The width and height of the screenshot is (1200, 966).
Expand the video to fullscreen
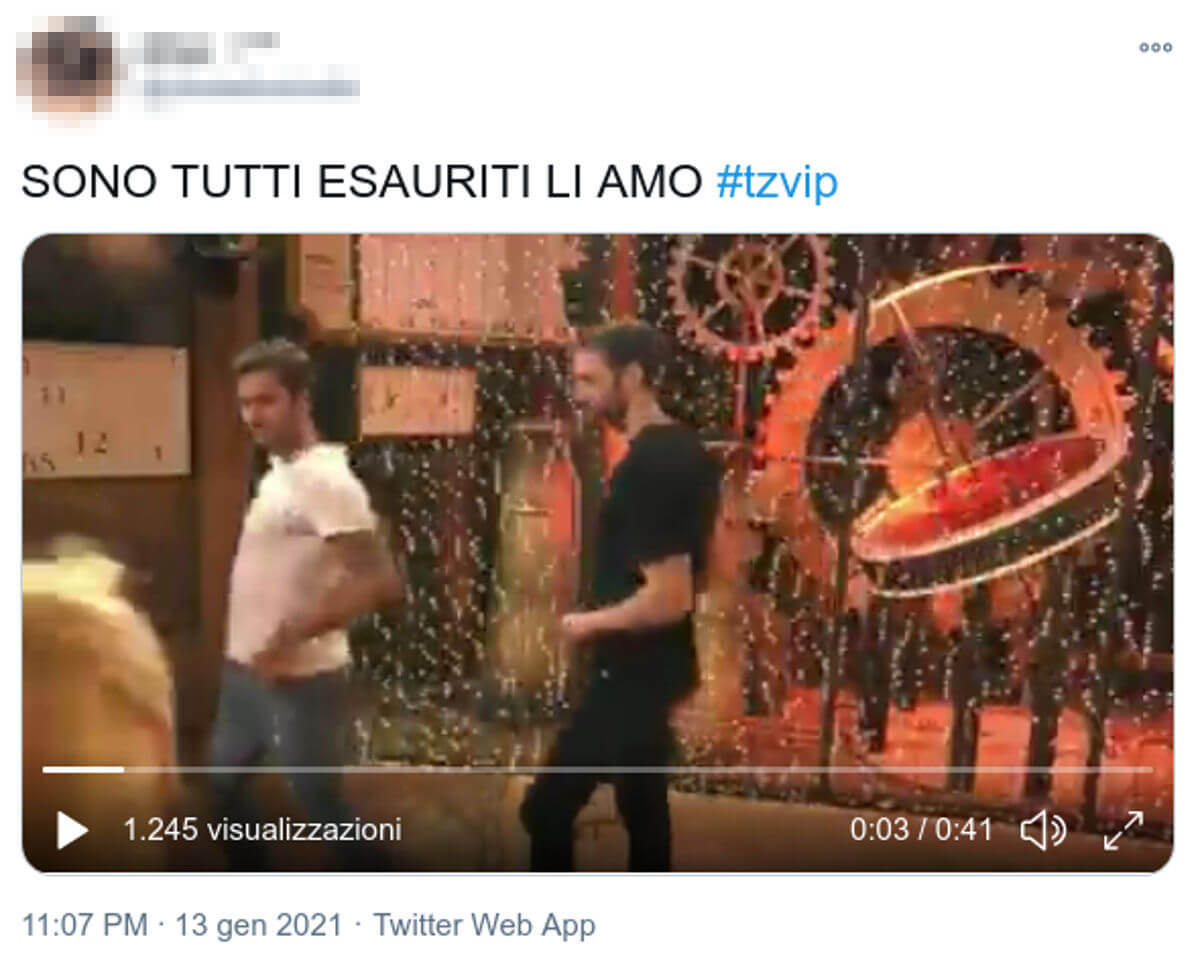pyautogui.click(x=1123, y=830)
